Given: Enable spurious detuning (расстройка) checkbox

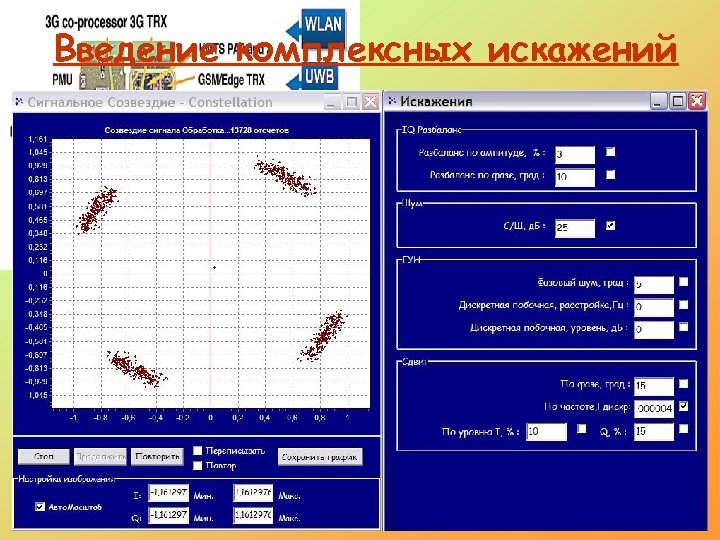Looking at the screenshot, I should click(683, 304).
